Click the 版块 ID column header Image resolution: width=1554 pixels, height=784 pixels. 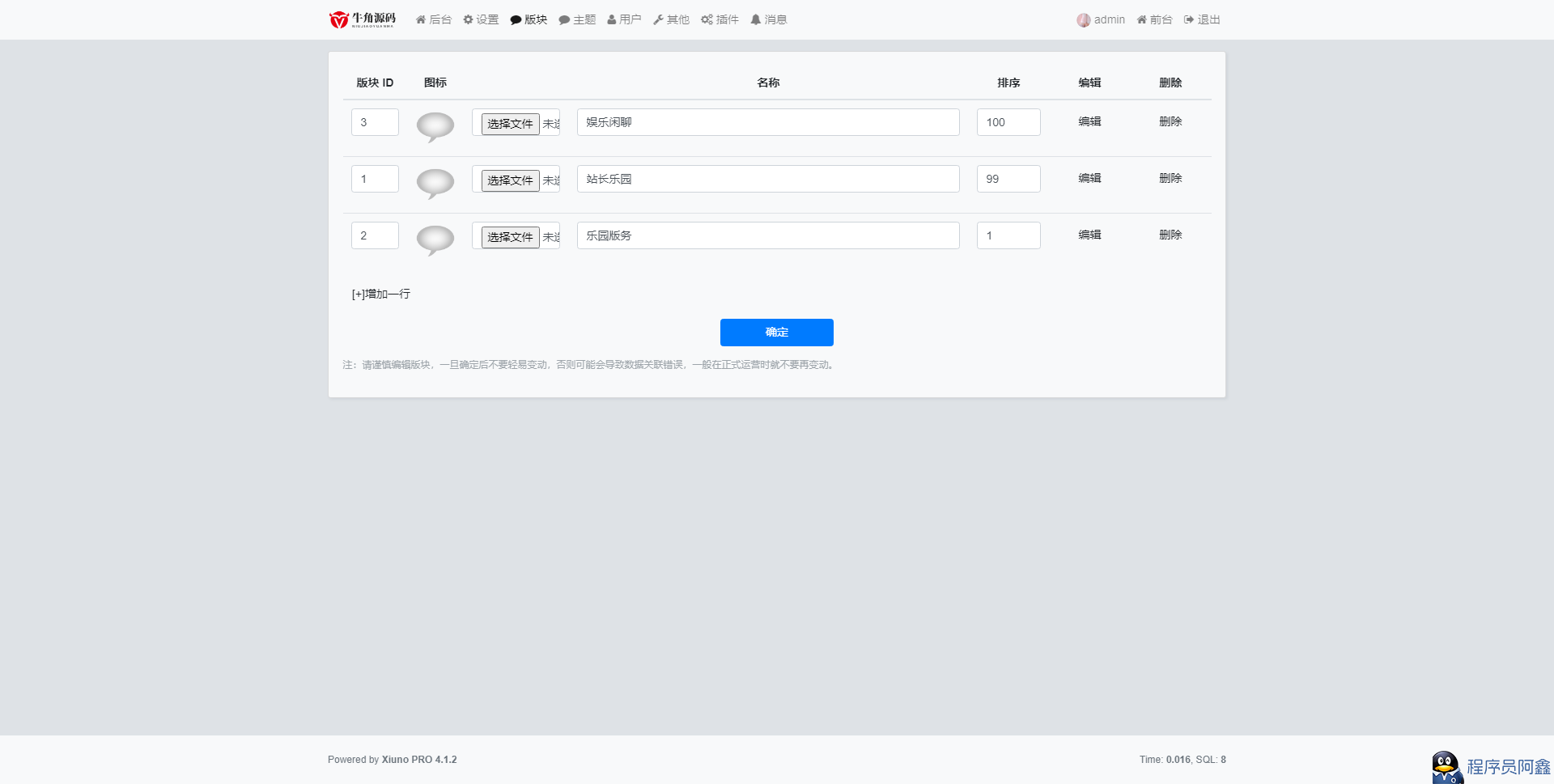[375, 83]
